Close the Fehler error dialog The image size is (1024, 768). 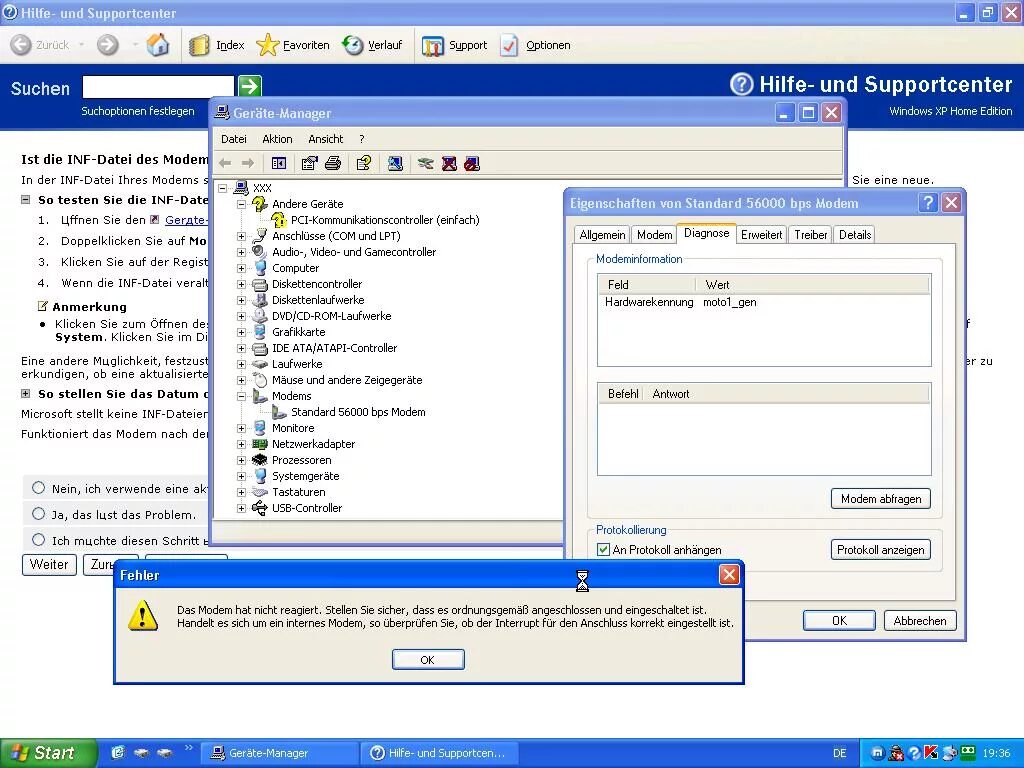(729, 575)
